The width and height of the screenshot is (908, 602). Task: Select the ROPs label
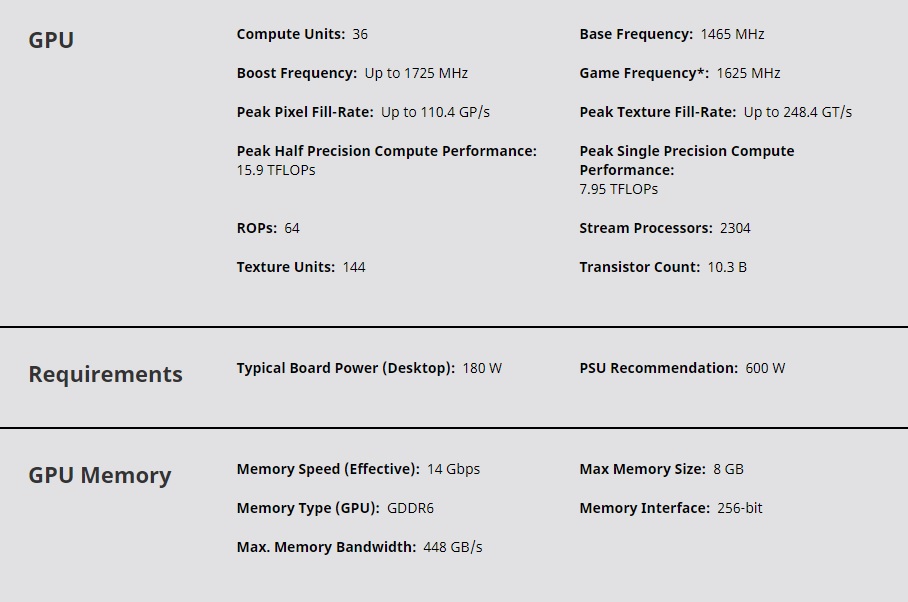click(x=256, y=228)
